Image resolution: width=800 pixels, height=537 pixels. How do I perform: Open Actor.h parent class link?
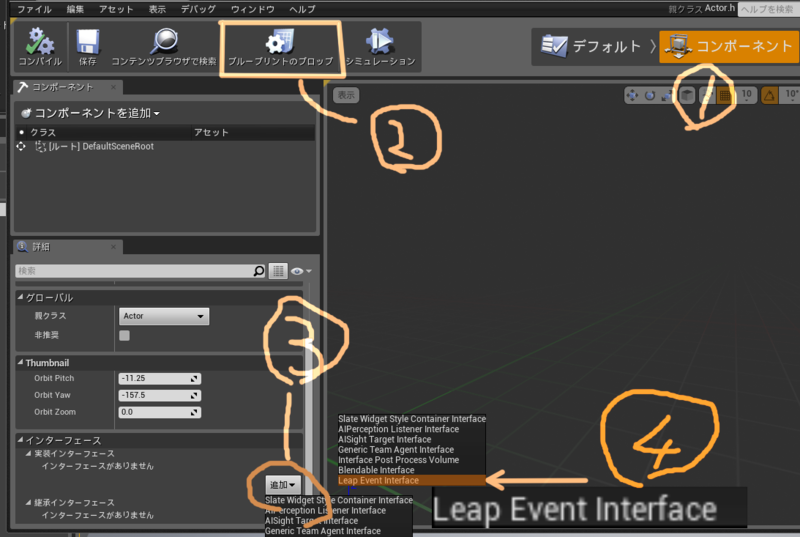point(720,8)
